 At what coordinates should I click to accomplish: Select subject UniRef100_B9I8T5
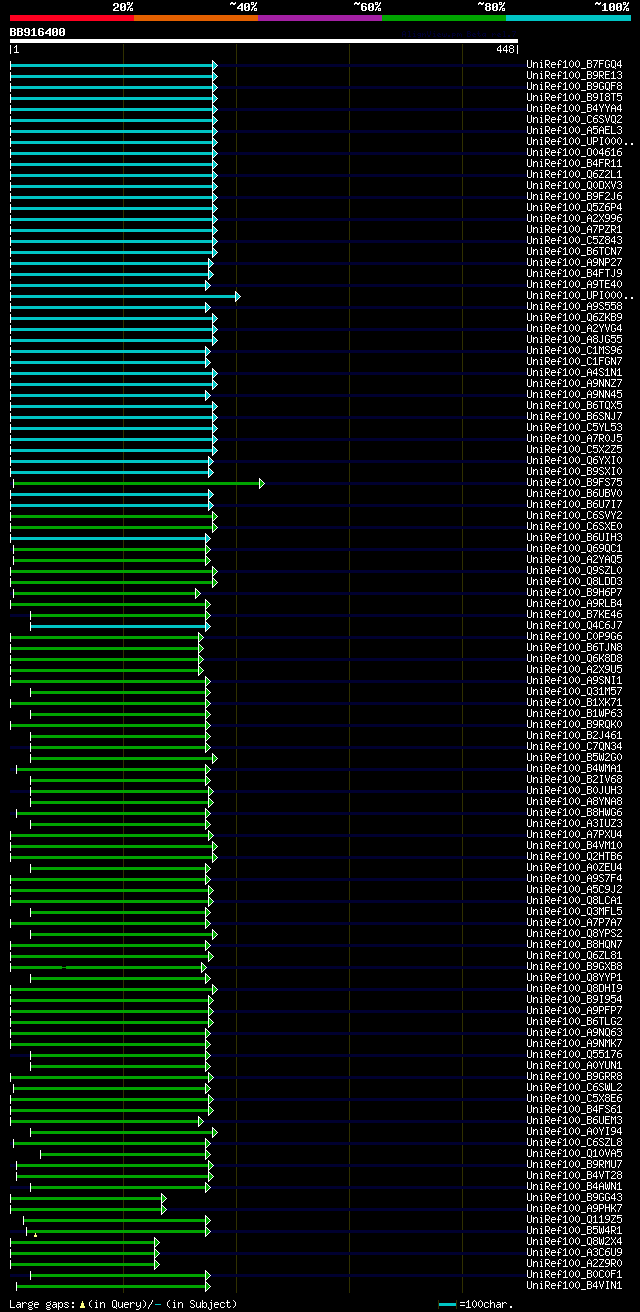coord(574,98)
